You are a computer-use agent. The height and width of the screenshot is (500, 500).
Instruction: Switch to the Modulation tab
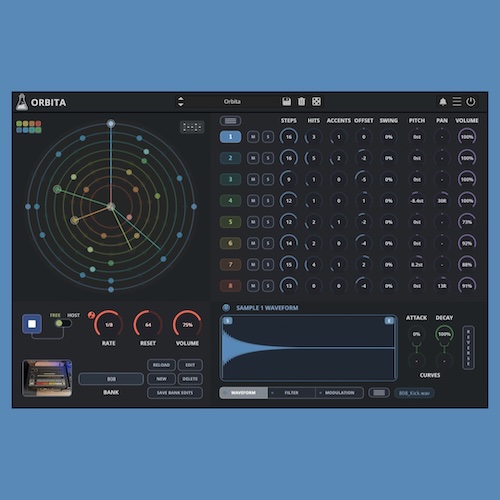339,393
